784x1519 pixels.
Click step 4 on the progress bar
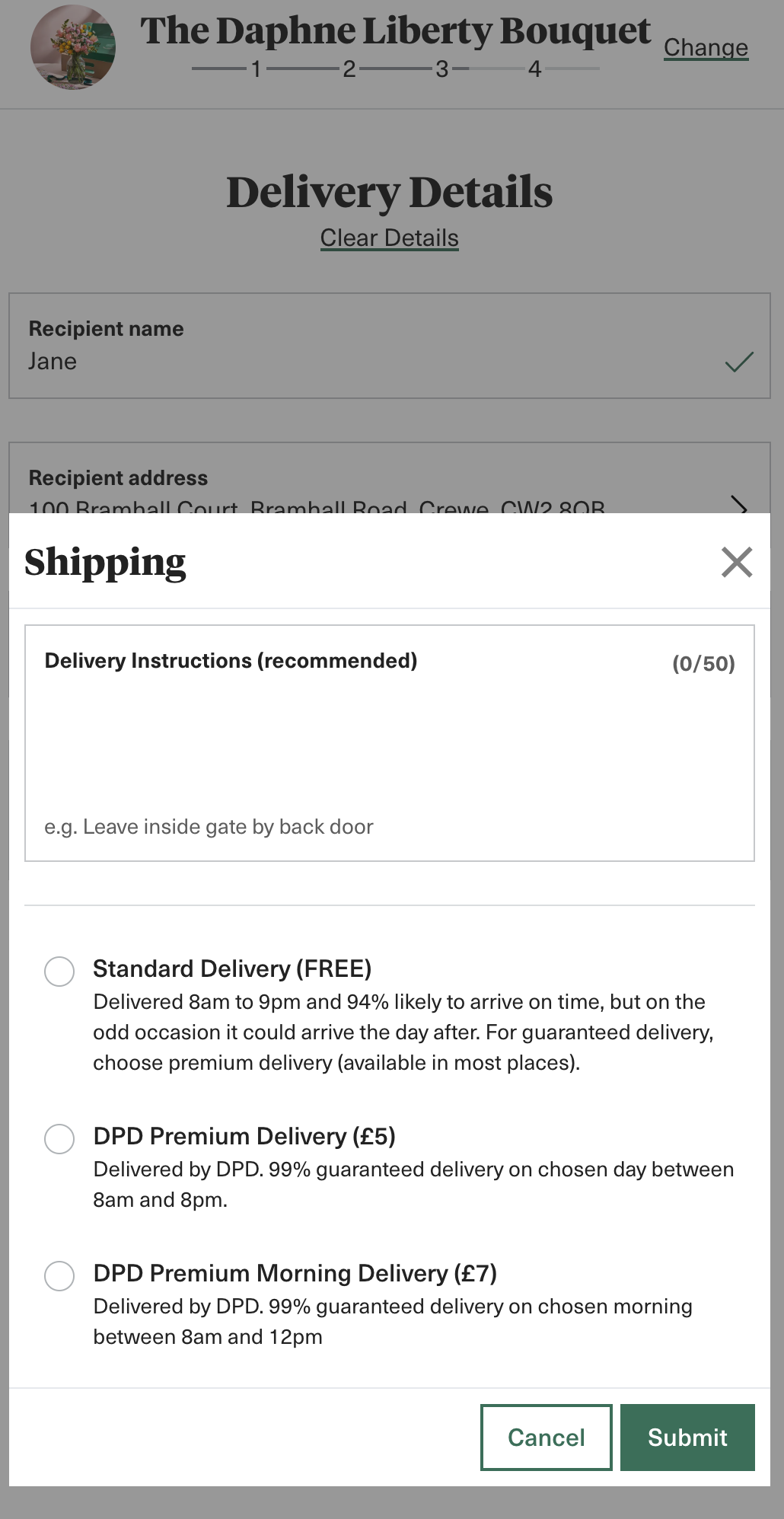tap(535, 67)
